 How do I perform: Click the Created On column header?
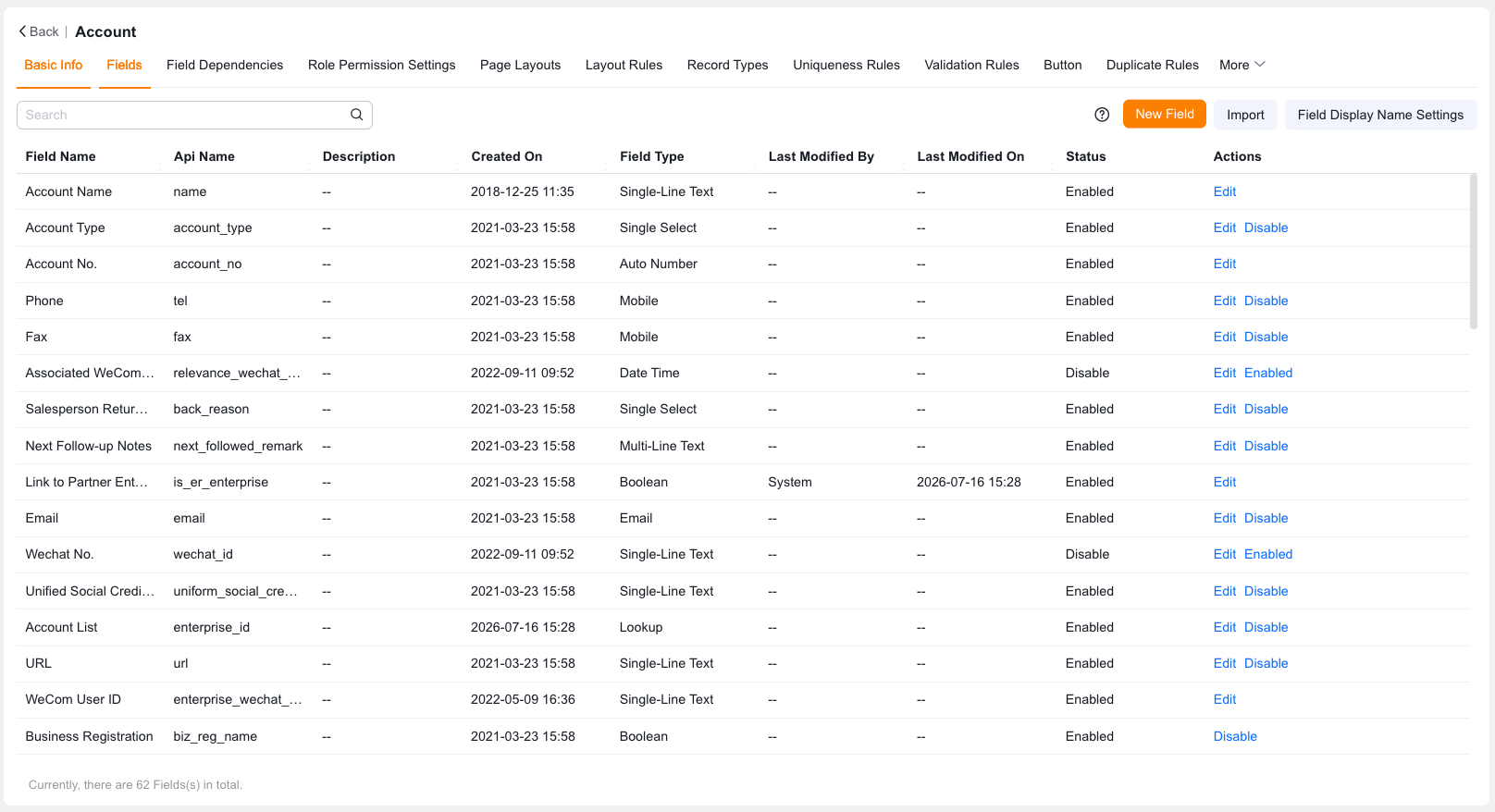[507, 156]
